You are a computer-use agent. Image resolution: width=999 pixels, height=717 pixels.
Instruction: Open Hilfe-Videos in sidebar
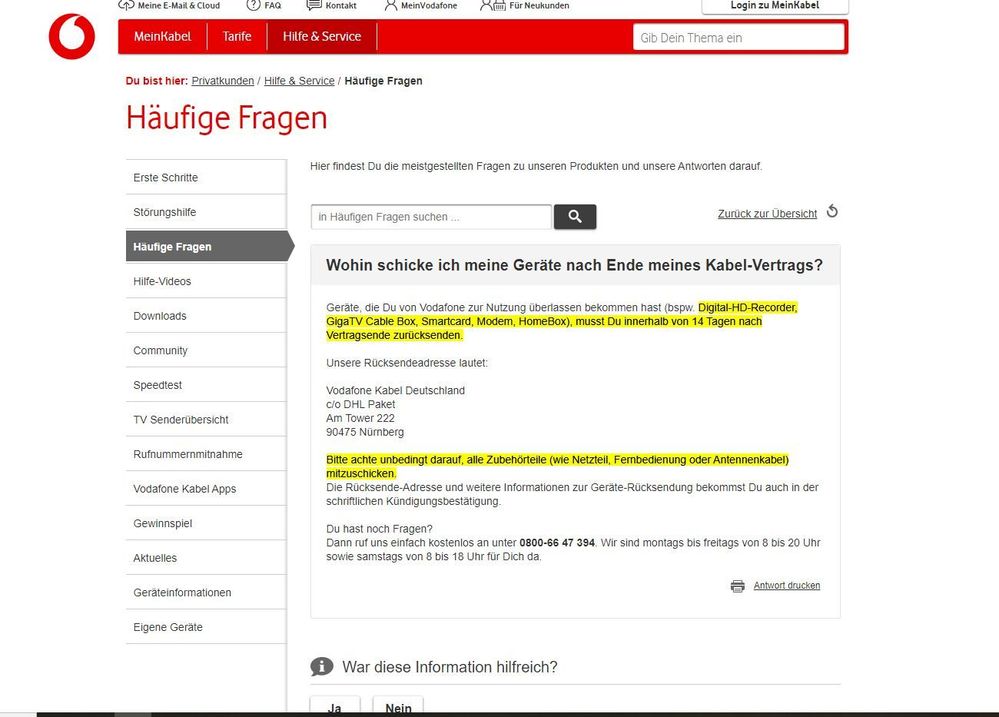coord(206,281)
